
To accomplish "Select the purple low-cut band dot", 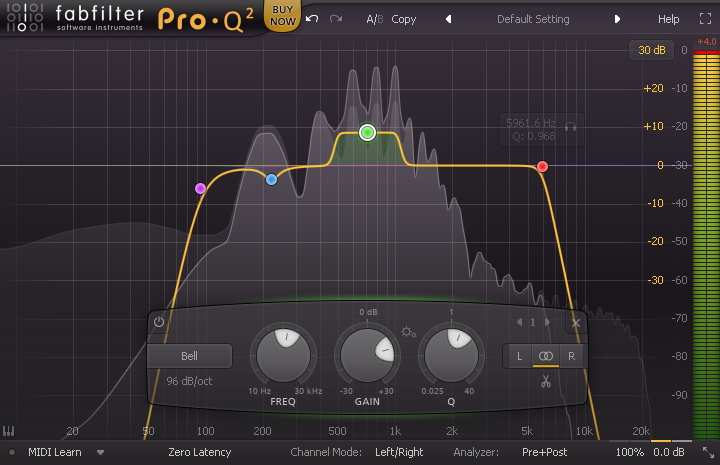I will (200, 188).
